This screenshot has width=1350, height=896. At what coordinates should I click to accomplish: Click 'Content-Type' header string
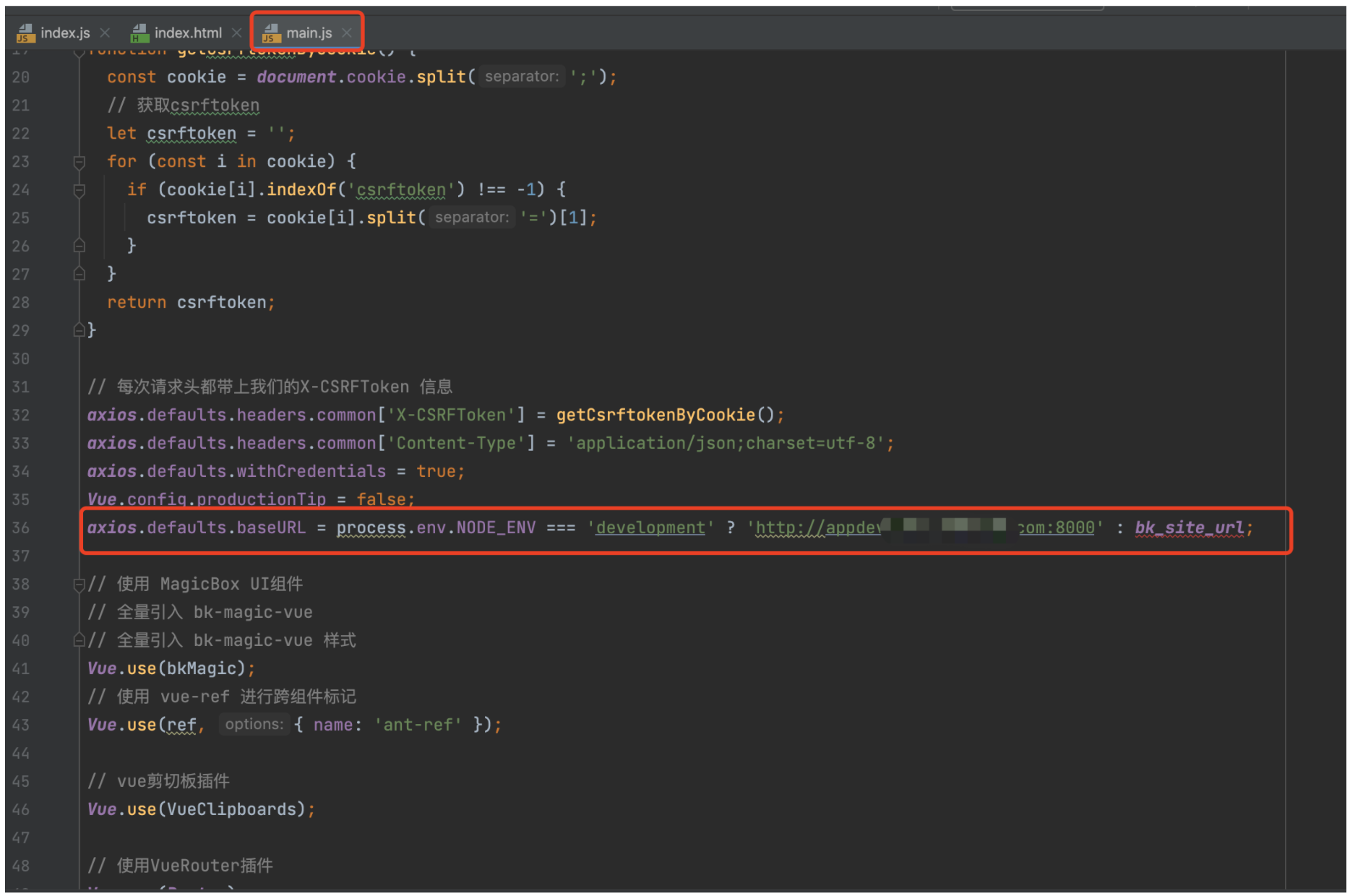tap(460, 444)
